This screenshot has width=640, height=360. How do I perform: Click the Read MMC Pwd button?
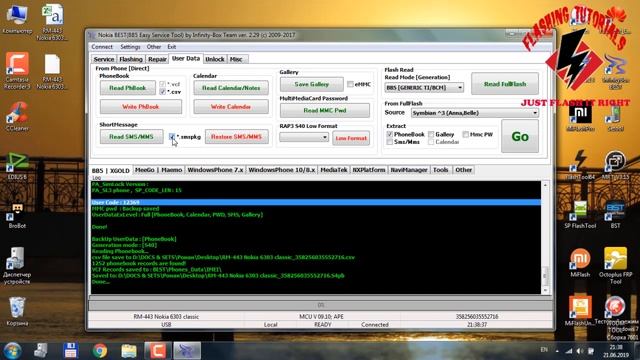(x=325, y=110)
